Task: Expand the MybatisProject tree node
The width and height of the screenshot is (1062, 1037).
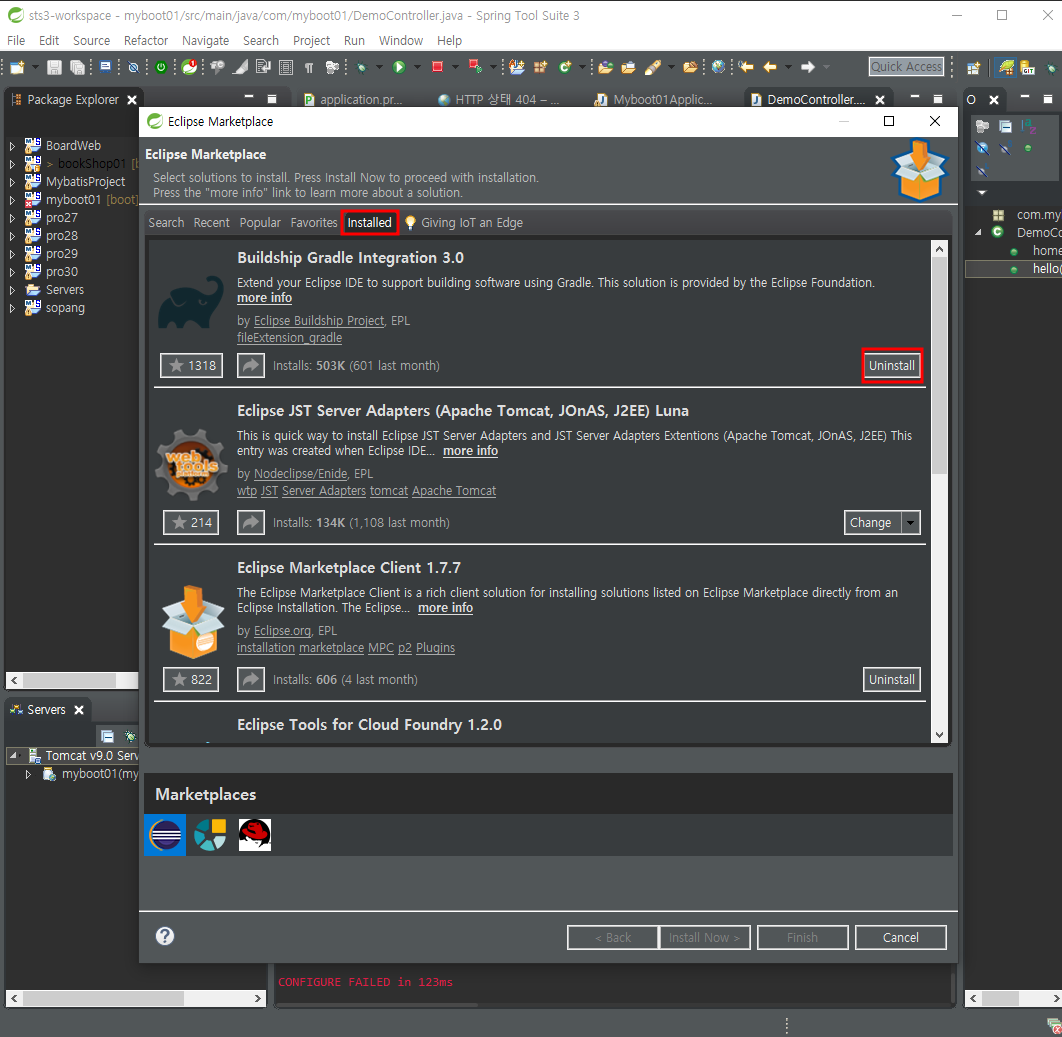Action: point(12,182)
